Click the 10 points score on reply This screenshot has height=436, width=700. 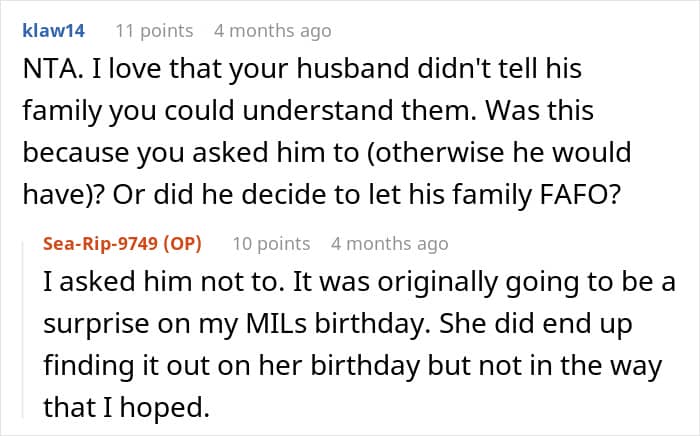coord(271,244)
